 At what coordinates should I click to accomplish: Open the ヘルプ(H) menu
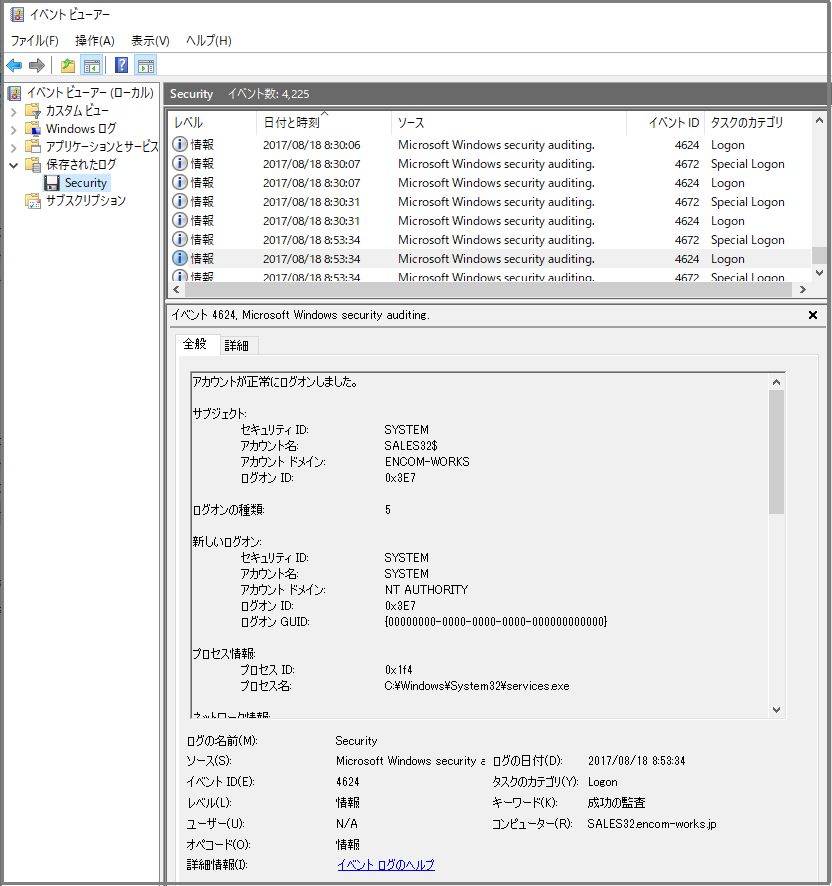tap(209, 41)
